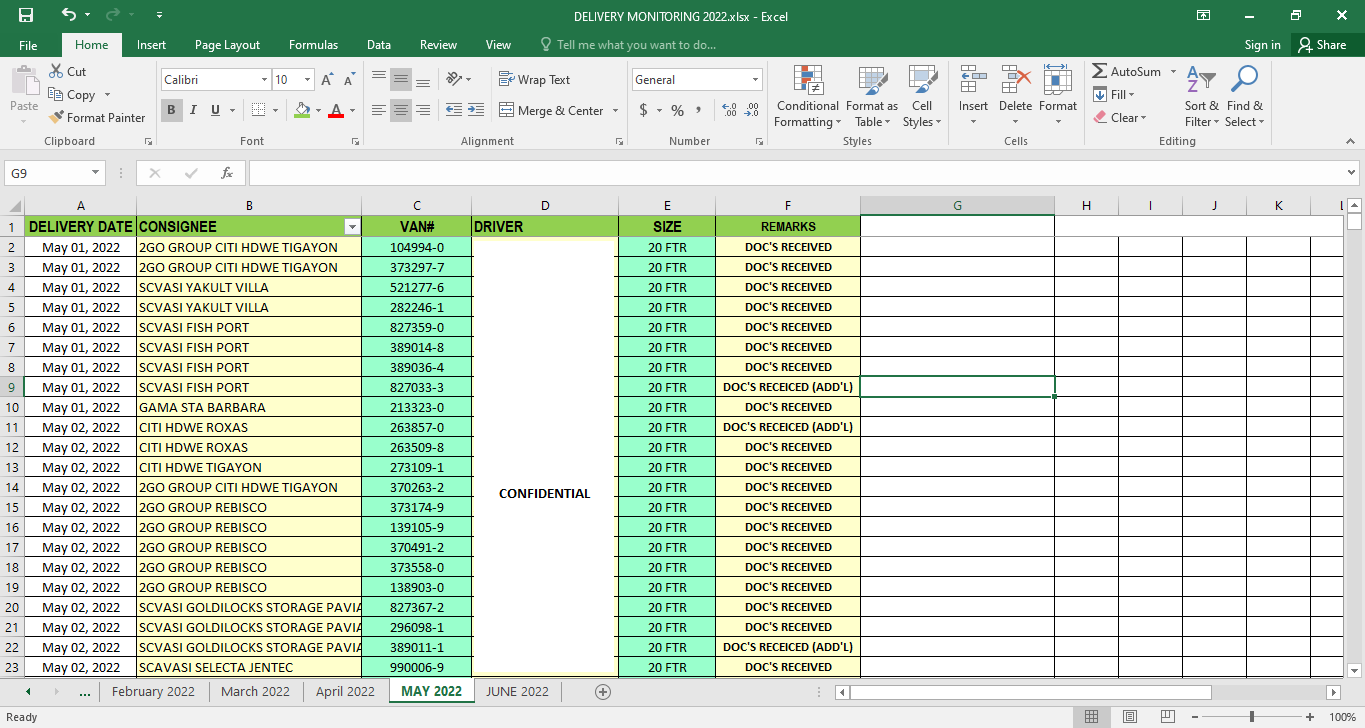Toggle Italic formatting
The width and height of the screenshot is (1365, 728).
tap(193, 110)
